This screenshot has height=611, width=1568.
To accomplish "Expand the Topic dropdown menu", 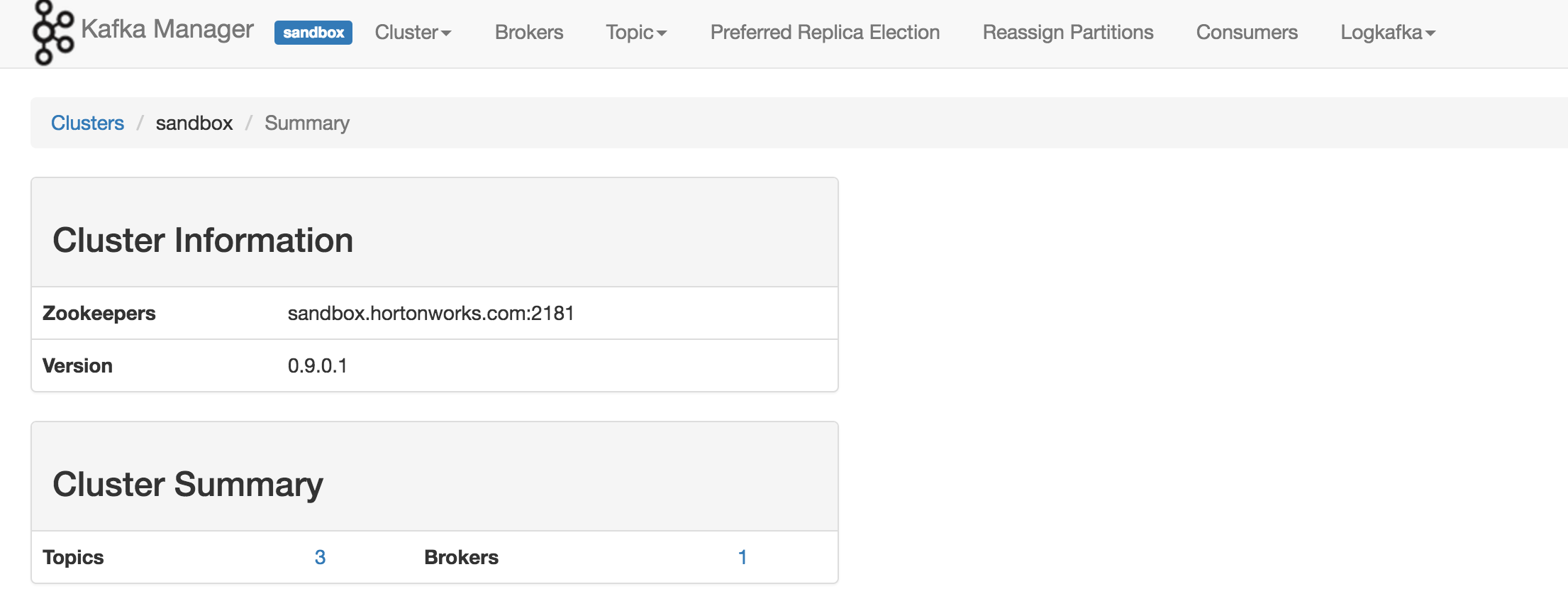I will click(x=635, y=33).
